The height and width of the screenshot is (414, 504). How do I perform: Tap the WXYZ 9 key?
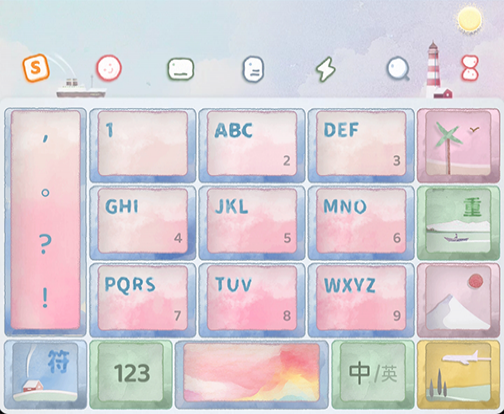tap(361, 300)
